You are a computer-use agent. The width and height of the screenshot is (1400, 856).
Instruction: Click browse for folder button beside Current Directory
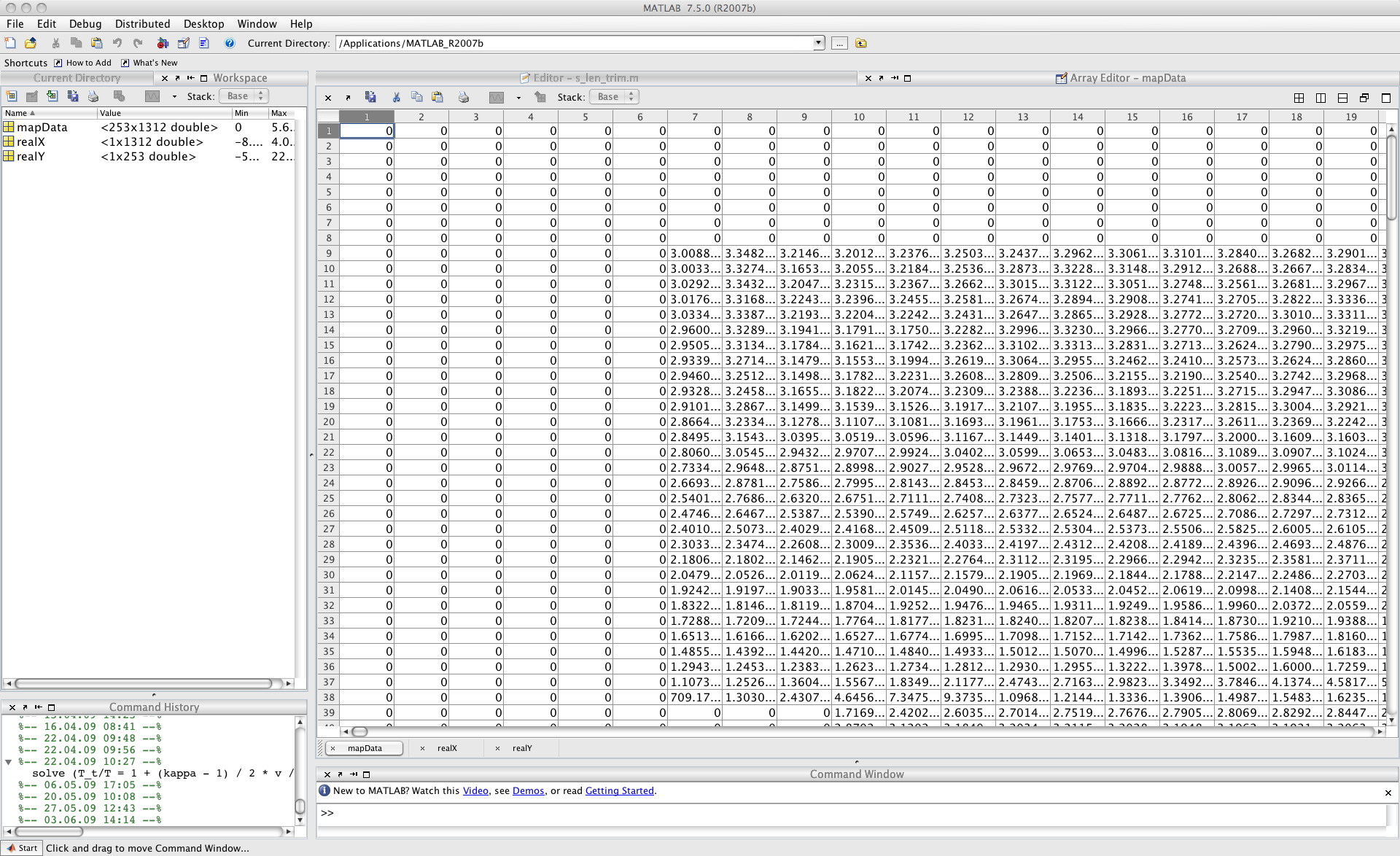point(839,44)
